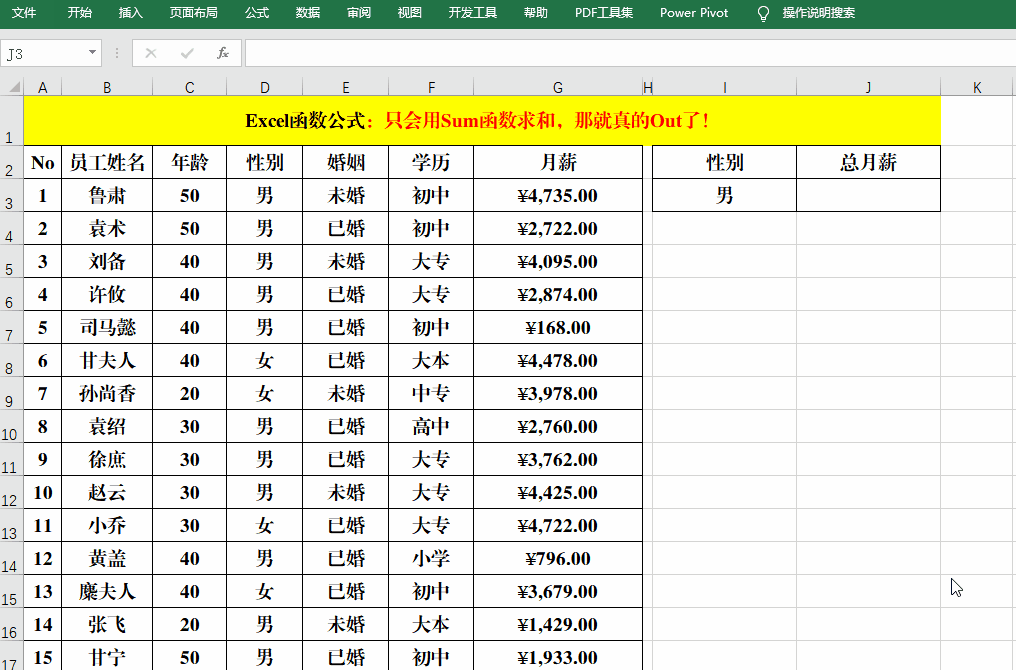Select column G header

click(558, 87)
